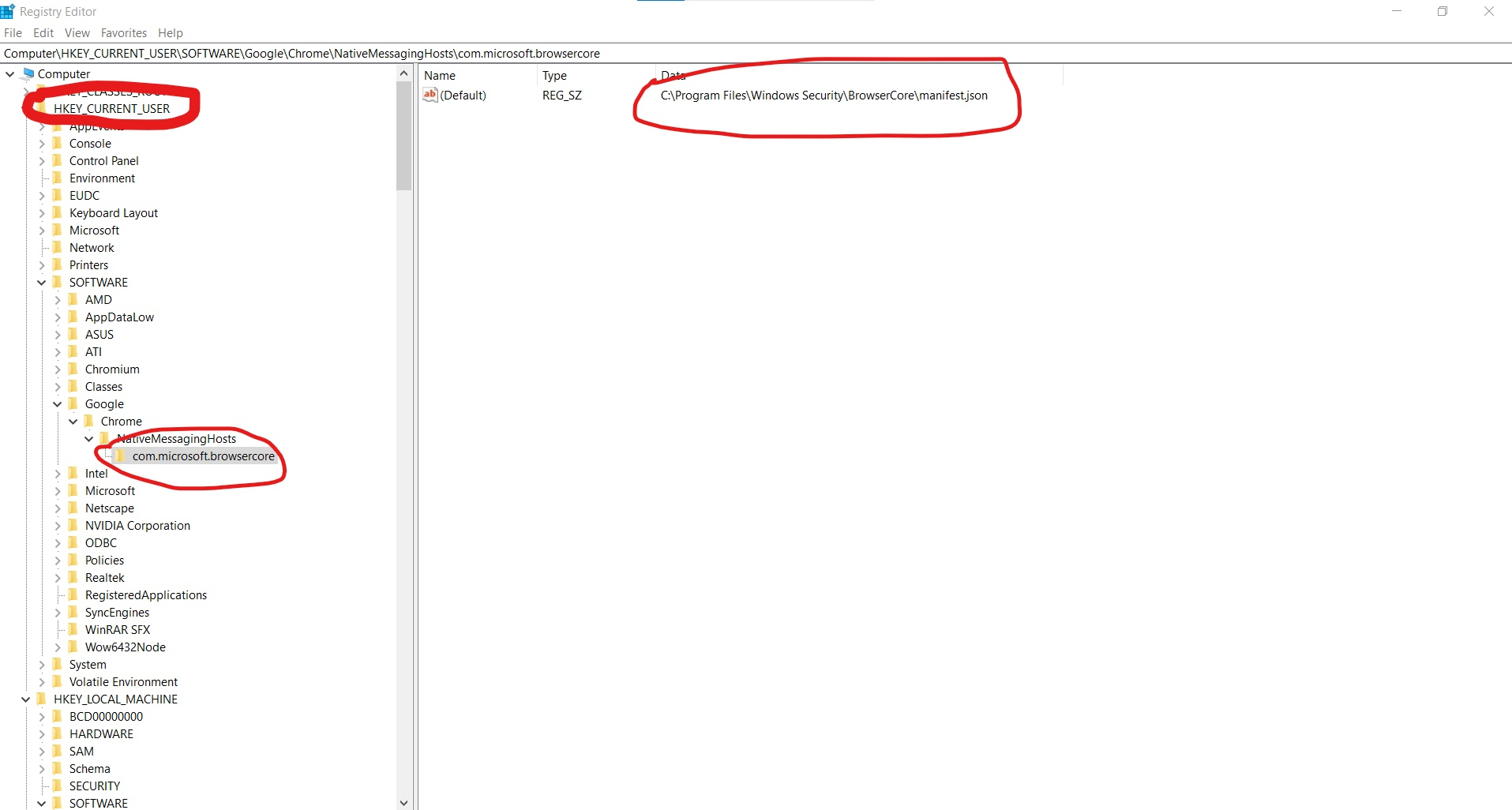The image size is (1512, 810).
Task: Click the EUDC folder icon
Action: pyautogui.click(x=57, y=195)
